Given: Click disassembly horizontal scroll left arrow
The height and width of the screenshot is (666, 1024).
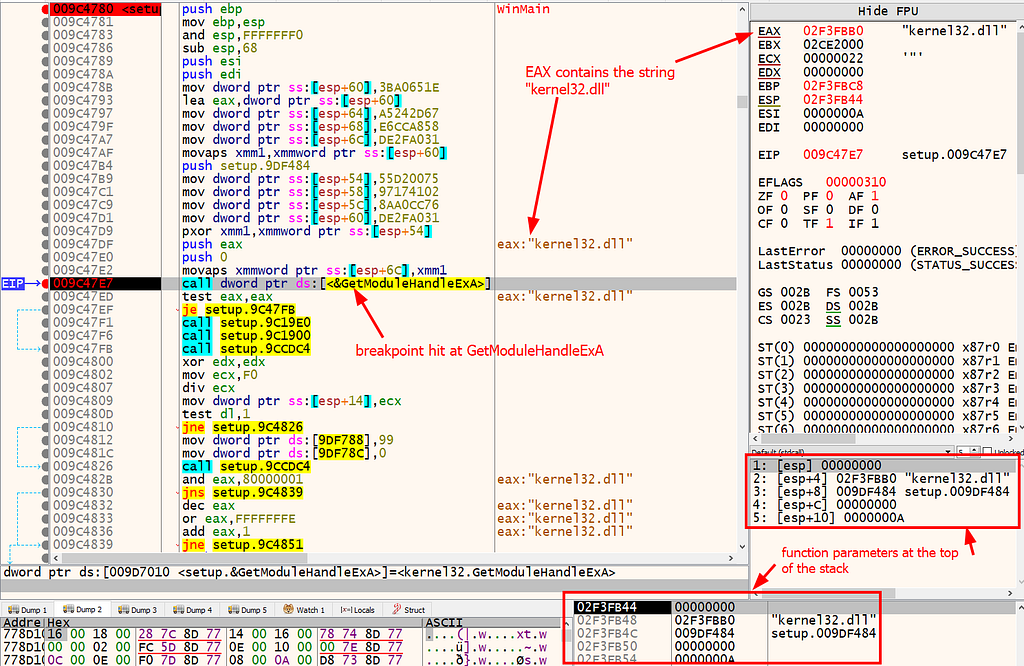Looking at the screenshot, I should tap(56, 558).
